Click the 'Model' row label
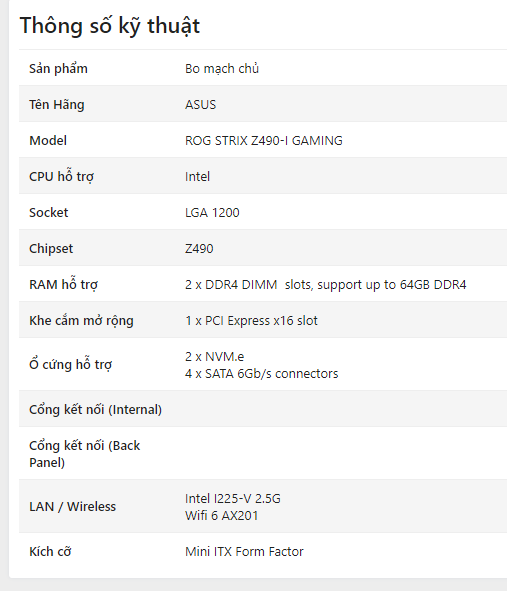This screenshot has width=507, height=591. click(x=48, y=141)
